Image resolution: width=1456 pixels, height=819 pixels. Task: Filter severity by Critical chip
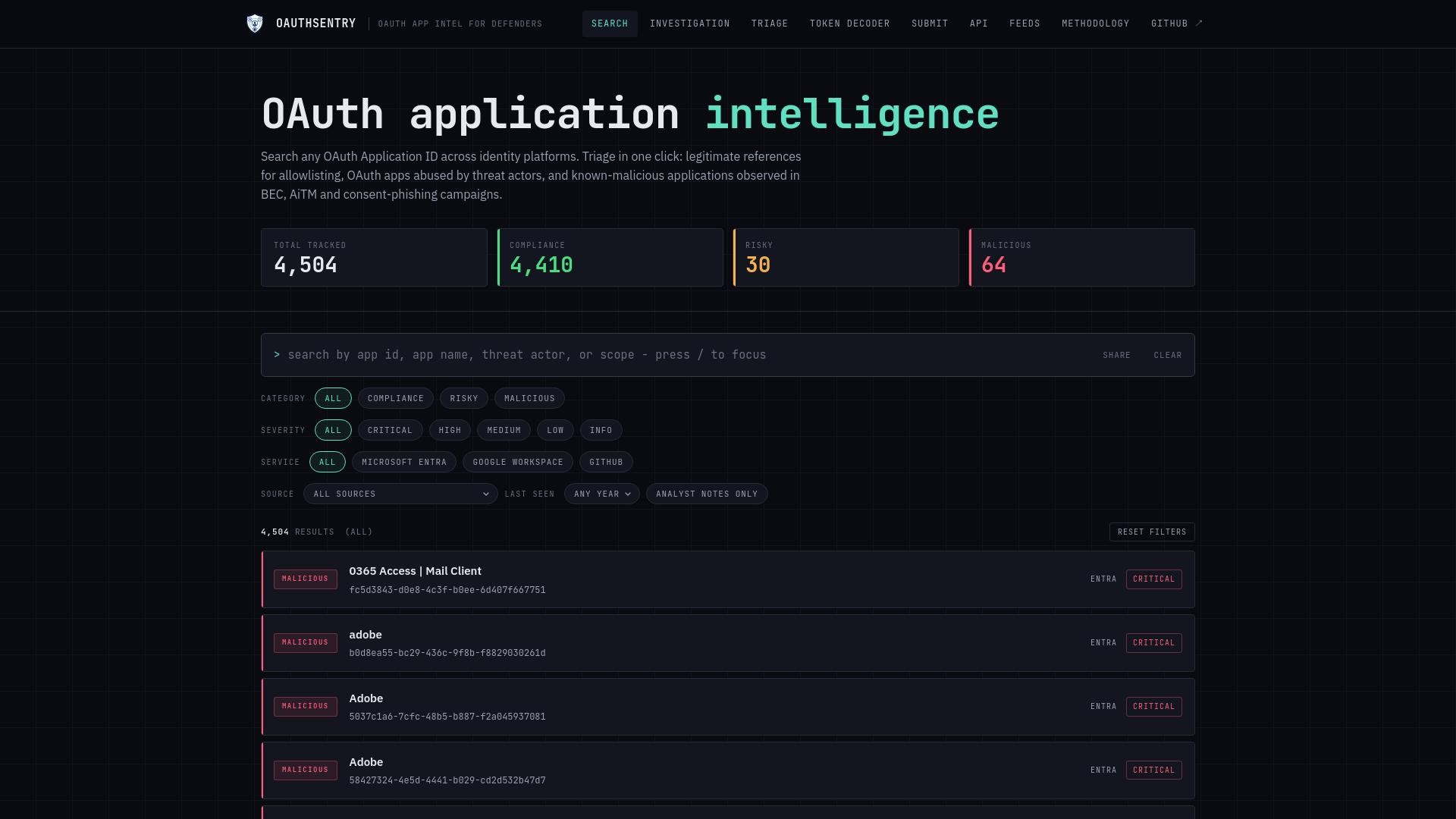[390, 430]
